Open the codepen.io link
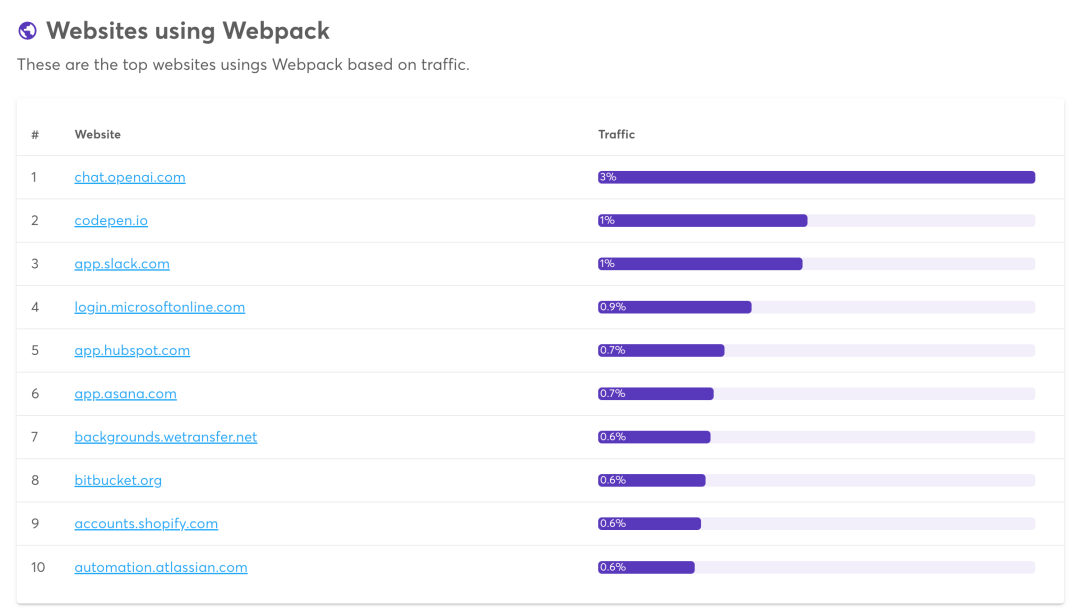 (111, 220)
